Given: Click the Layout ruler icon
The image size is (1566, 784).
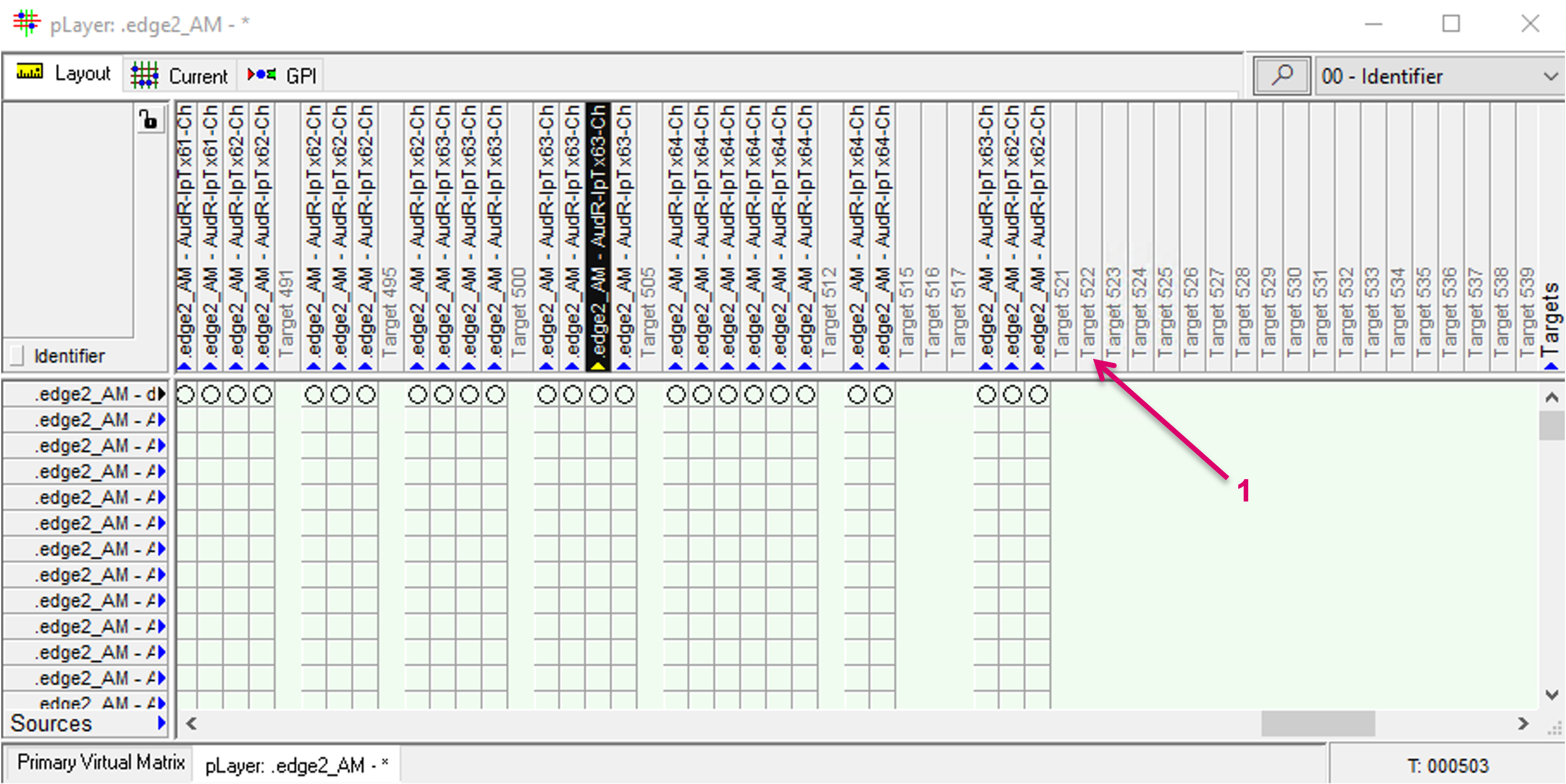Looking at the screenshot, I should [29, 72].
